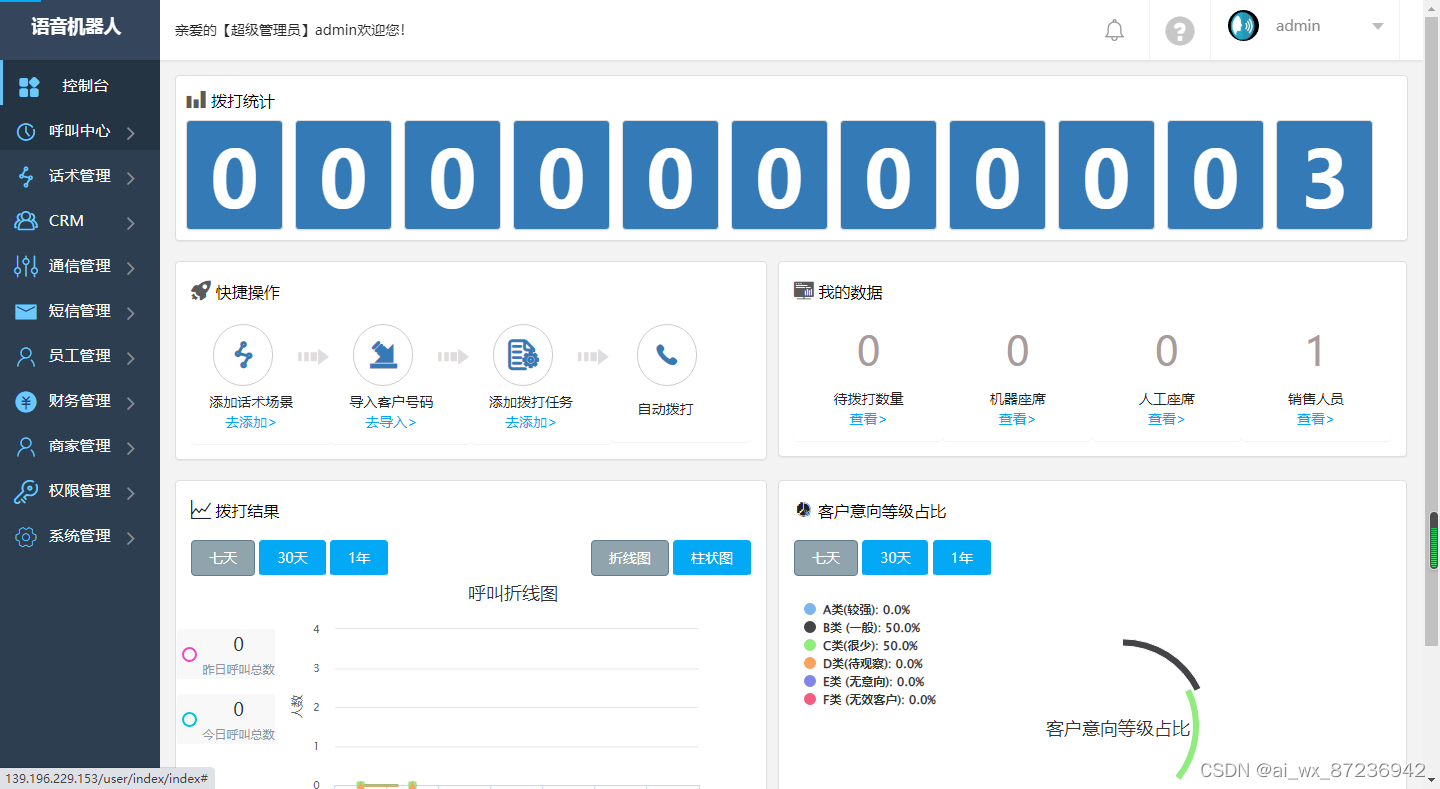Click the admin avatar image
The height and width of the screenshot is (789, 1440).
(x=1243, y=26)
